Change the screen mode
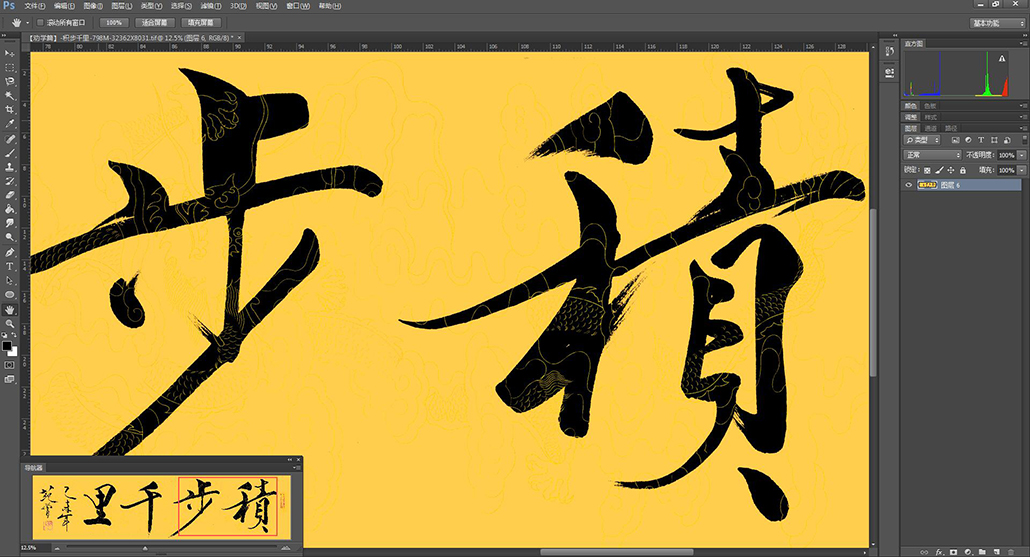 click(x=9, y=380)
